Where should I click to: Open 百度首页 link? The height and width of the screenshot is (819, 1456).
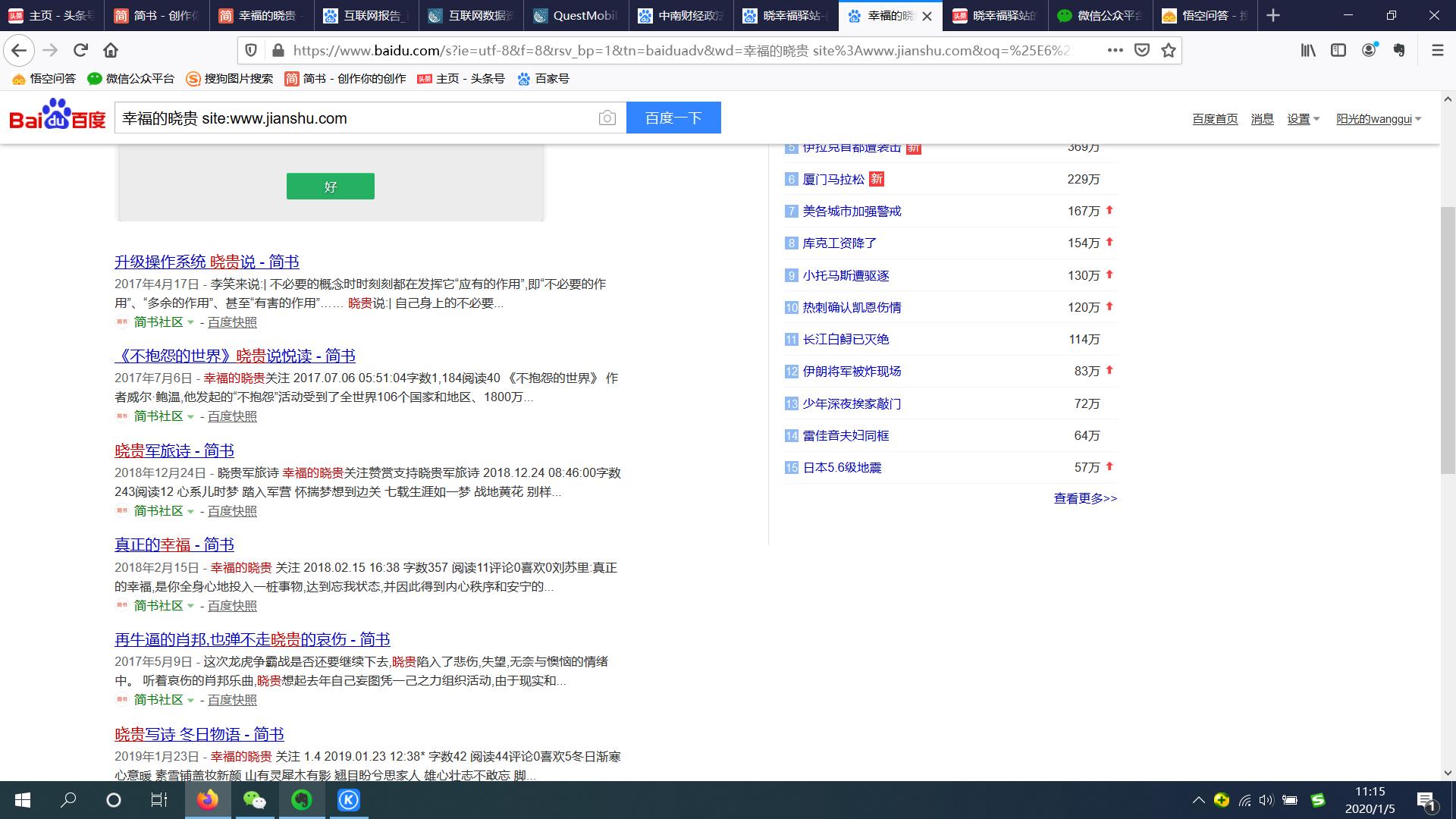pos(1215,119)
